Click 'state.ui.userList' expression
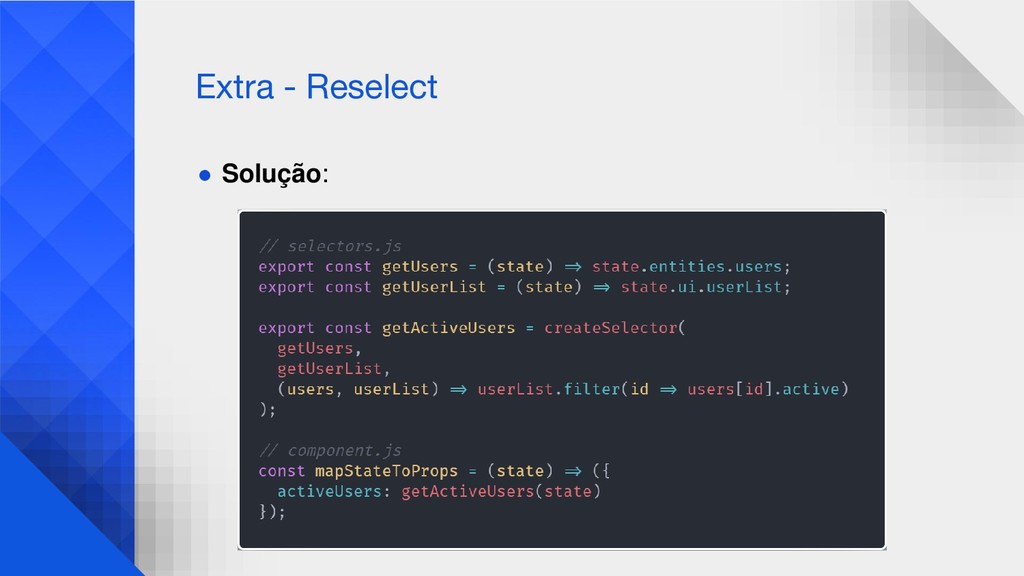Image resolution: width=1024 pixels, height=576 pixels. click(701, 287)
